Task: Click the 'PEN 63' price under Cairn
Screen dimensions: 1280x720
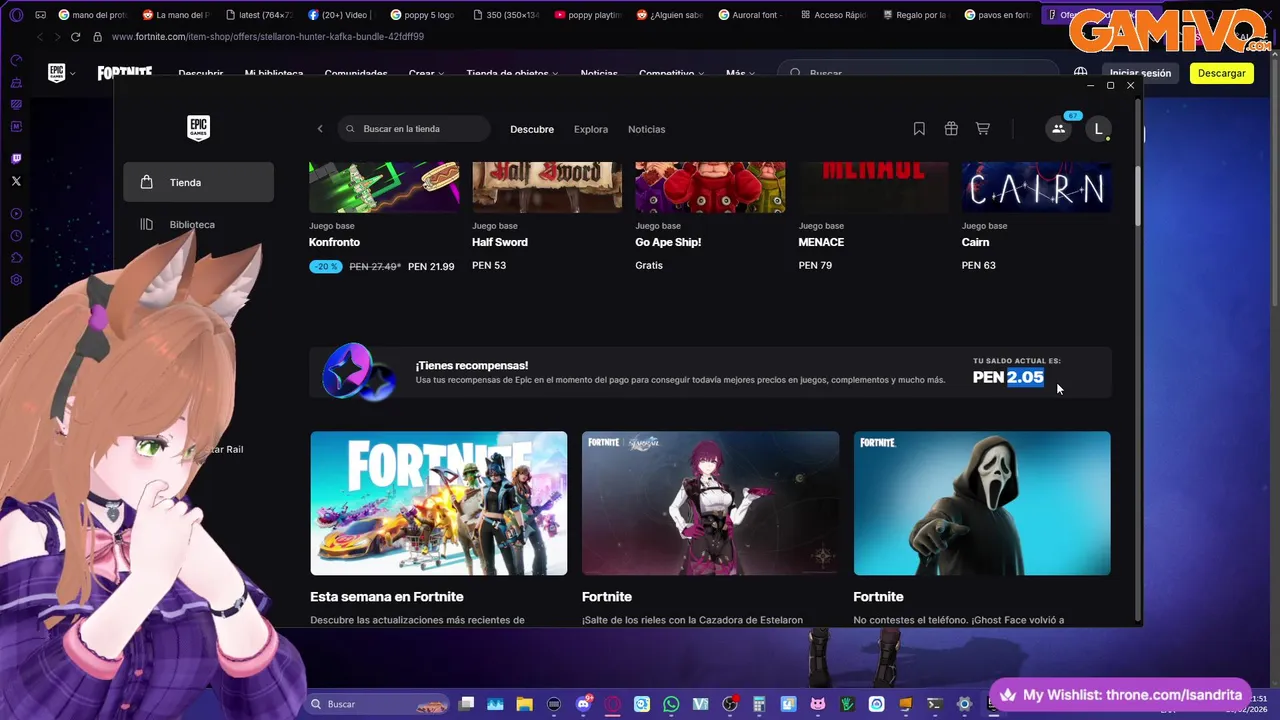Action: (x=978, y=265)
